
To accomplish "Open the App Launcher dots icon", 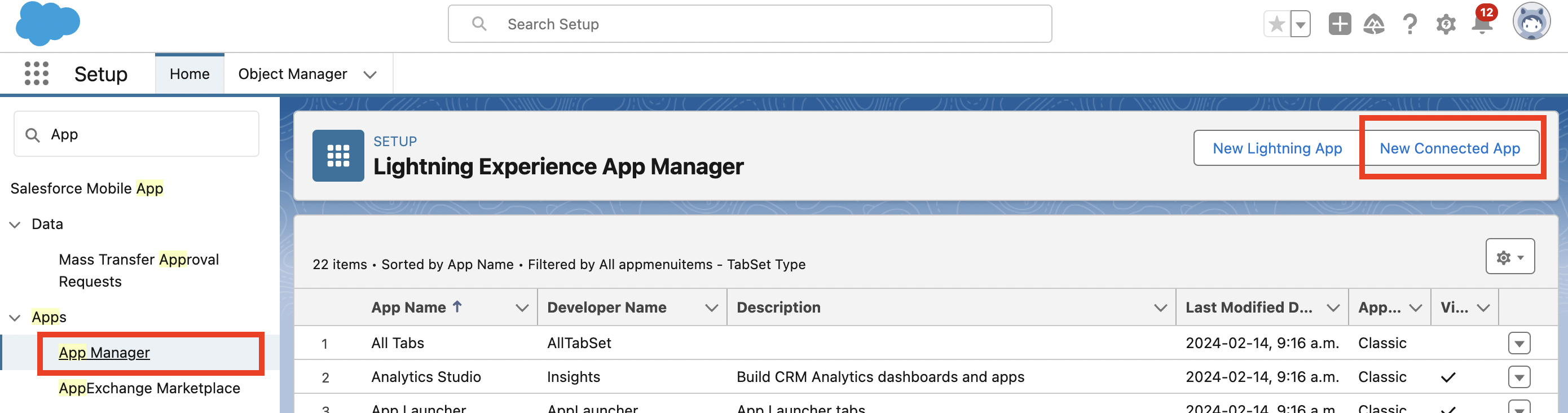I will (37, 74).
